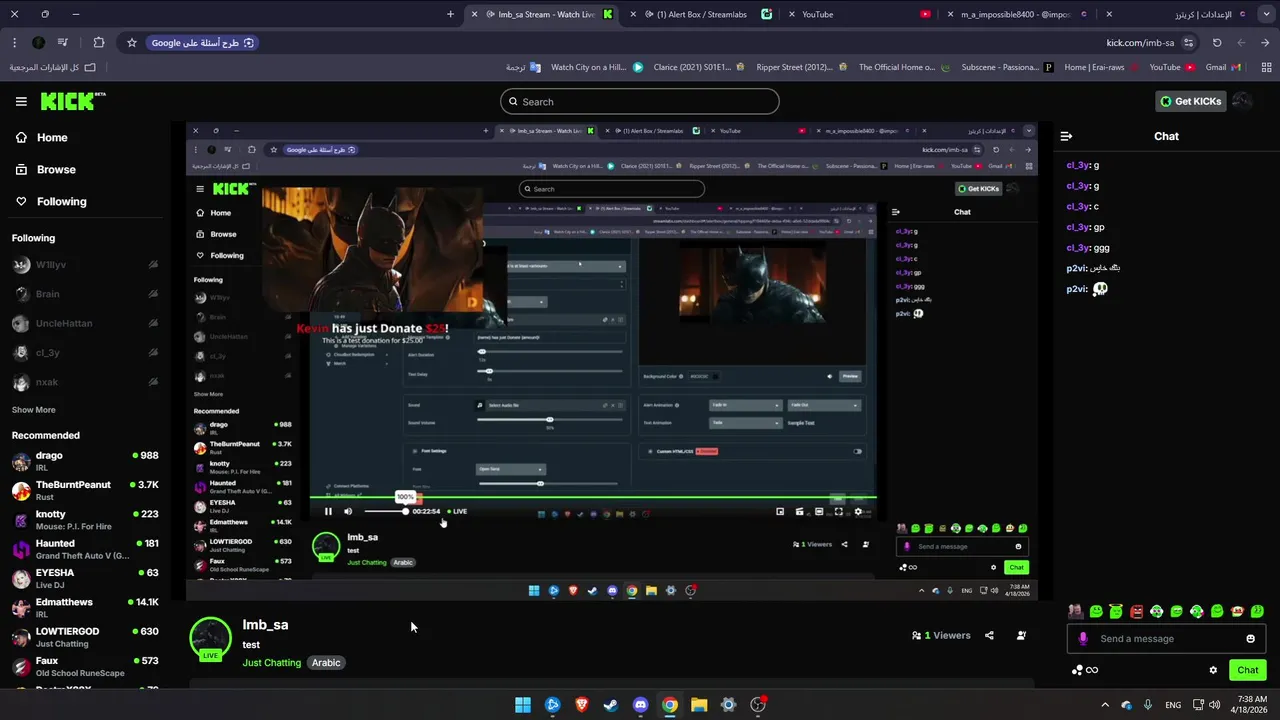The height and width of the screenshot is (720, 1280).
Task: Insert the red angry face emote
Action: (1136, 611)
